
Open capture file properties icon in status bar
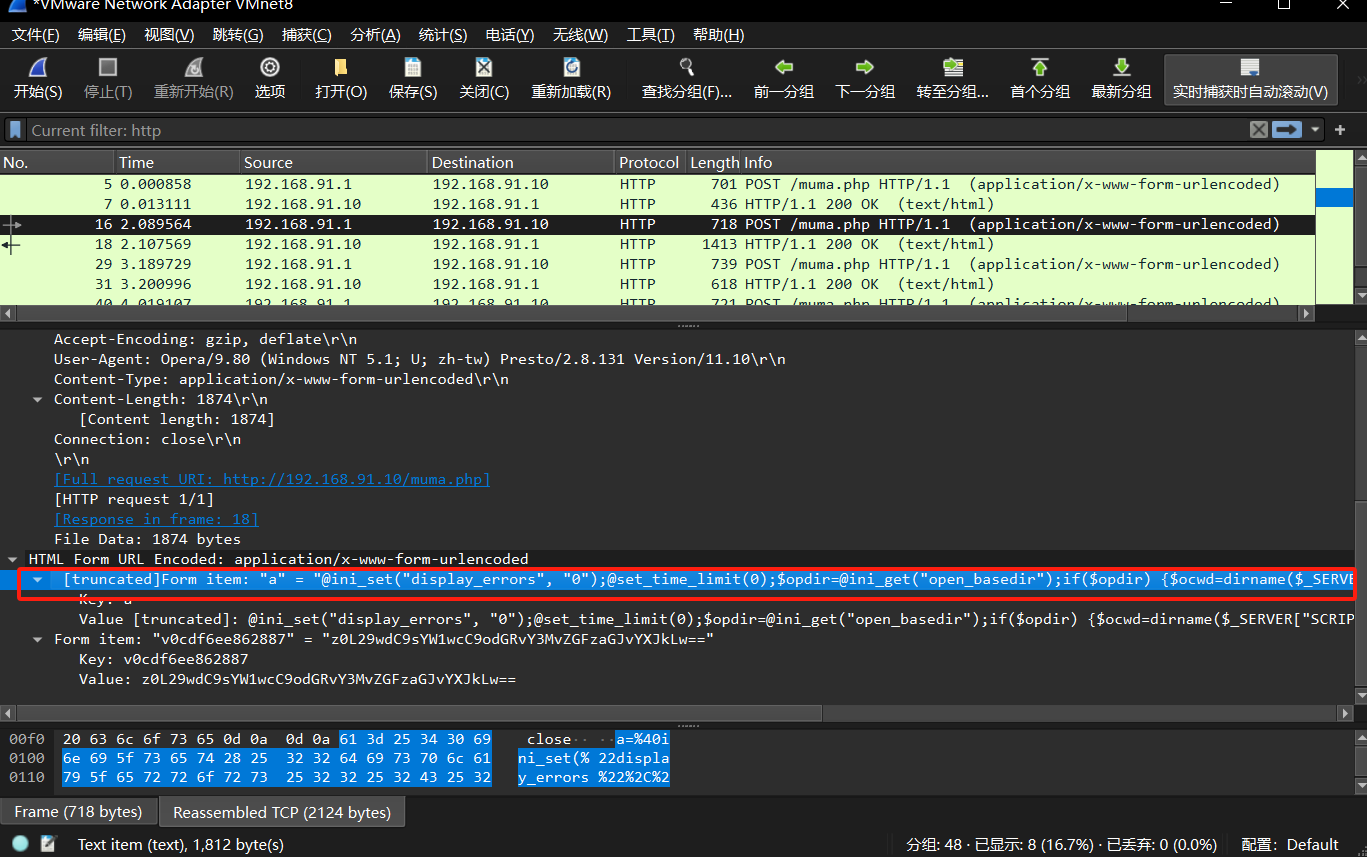48,844
